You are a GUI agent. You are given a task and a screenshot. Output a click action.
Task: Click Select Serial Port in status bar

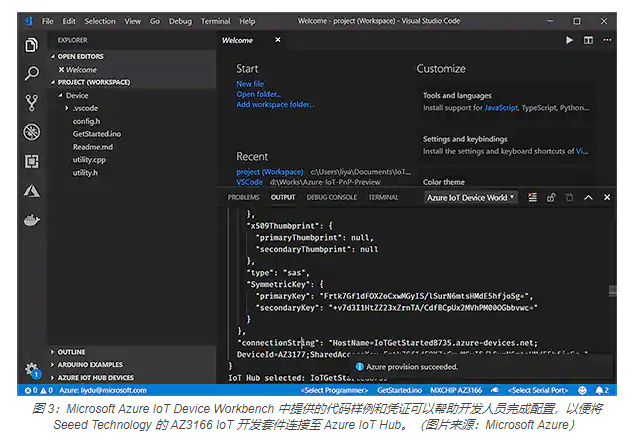(538, 391)
